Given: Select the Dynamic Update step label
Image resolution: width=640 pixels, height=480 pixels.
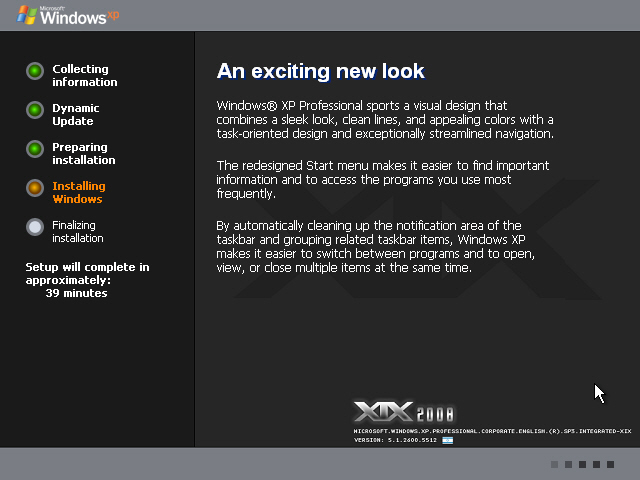Looking at the screenshot, I should 76,115.
